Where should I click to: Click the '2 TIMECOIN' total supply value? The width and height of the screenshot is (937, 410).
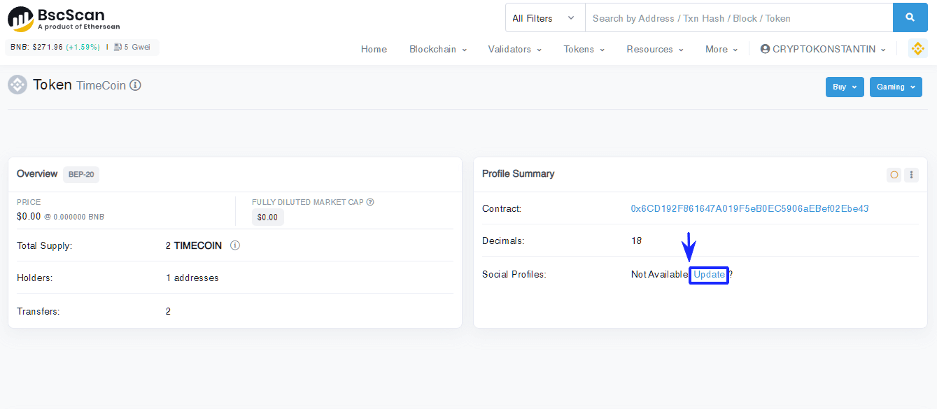(194, 246)
